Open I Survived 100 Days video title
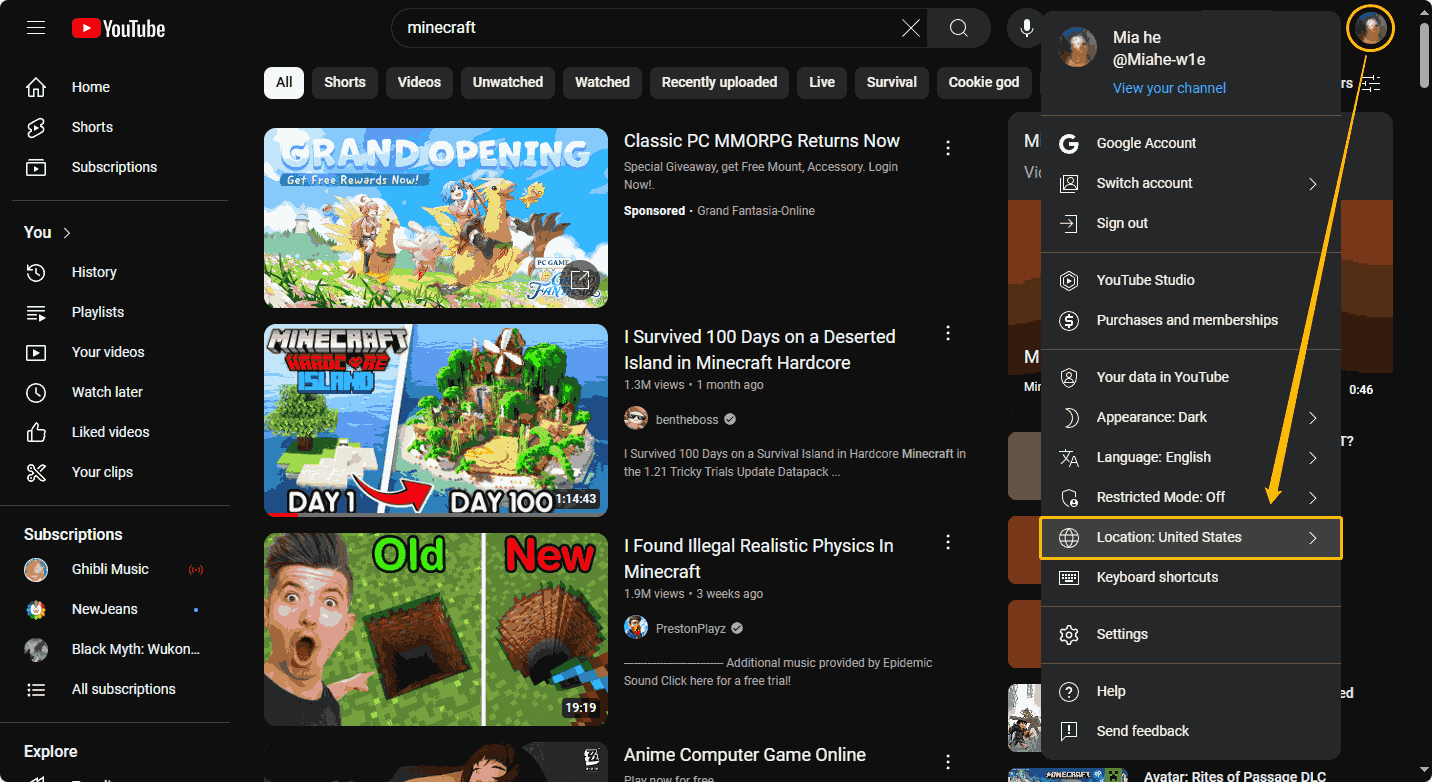Viewport: 1432px width, 782px height. [x=760, y=350]
